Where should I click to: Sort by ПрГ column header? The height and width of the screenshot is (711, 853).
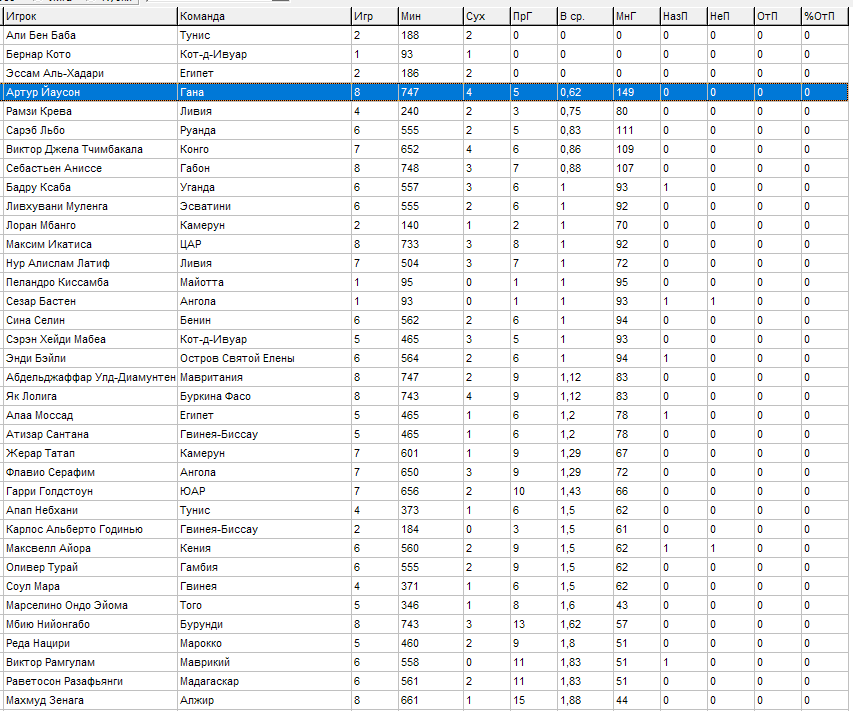(531, 17)
